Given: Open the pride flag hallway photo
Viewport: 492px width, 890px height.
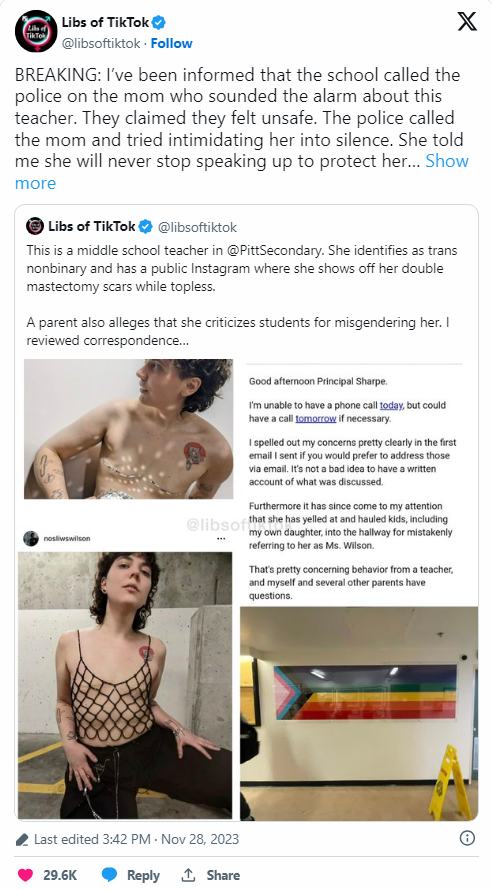Looking at the screenshot, I should tap(359, 713).
